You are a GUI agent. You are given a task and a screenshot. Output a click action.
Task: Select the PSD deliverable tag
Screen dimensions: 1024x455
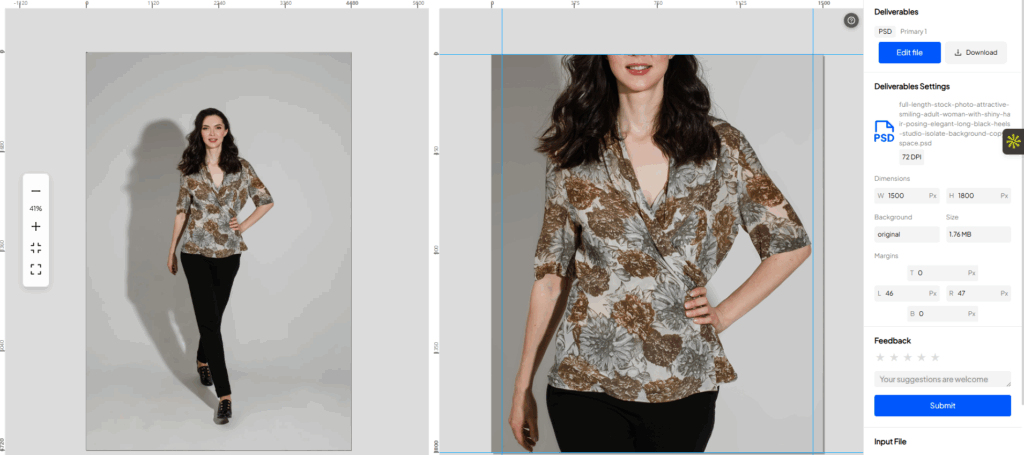point(885,31)
